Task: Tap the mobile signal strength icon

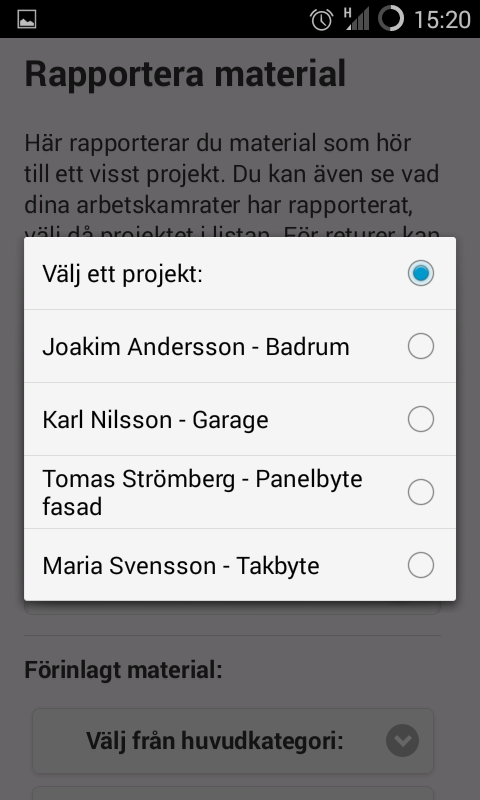Action: 357,19
